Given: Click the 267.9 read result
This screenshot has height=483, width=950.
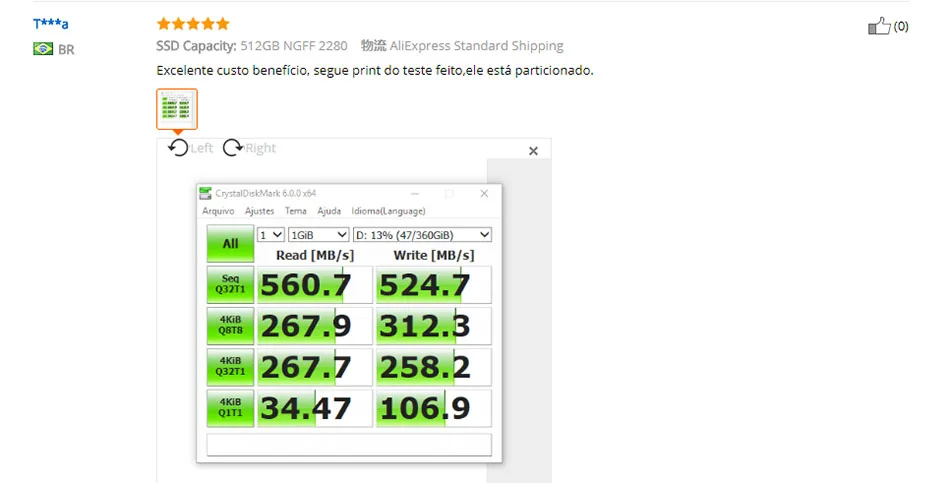Looking at the screenshot, I should [x=314, y=326].
